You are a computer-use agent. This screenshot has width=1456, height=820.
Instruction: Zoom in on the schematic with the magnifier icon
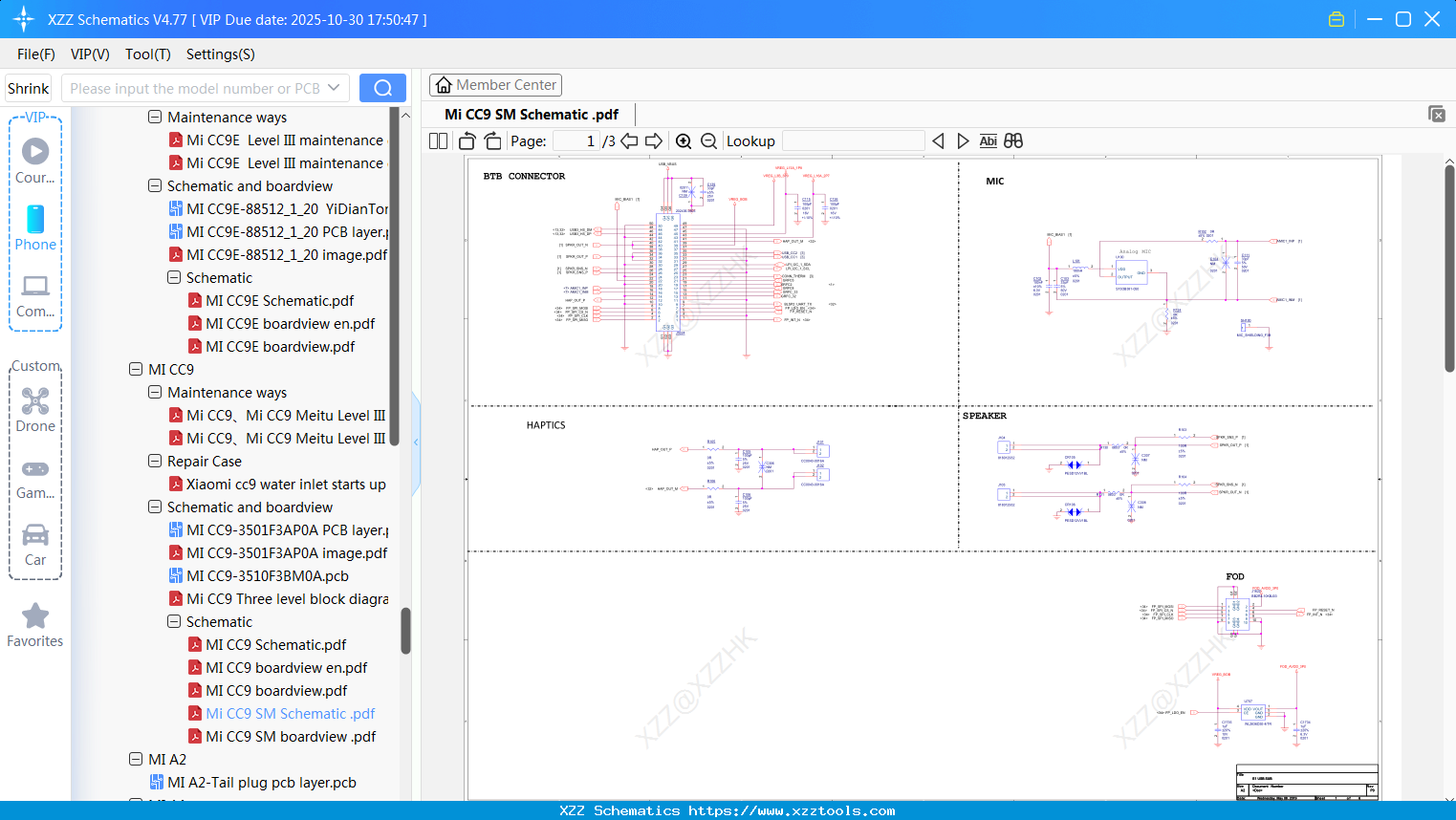(685, 140)
